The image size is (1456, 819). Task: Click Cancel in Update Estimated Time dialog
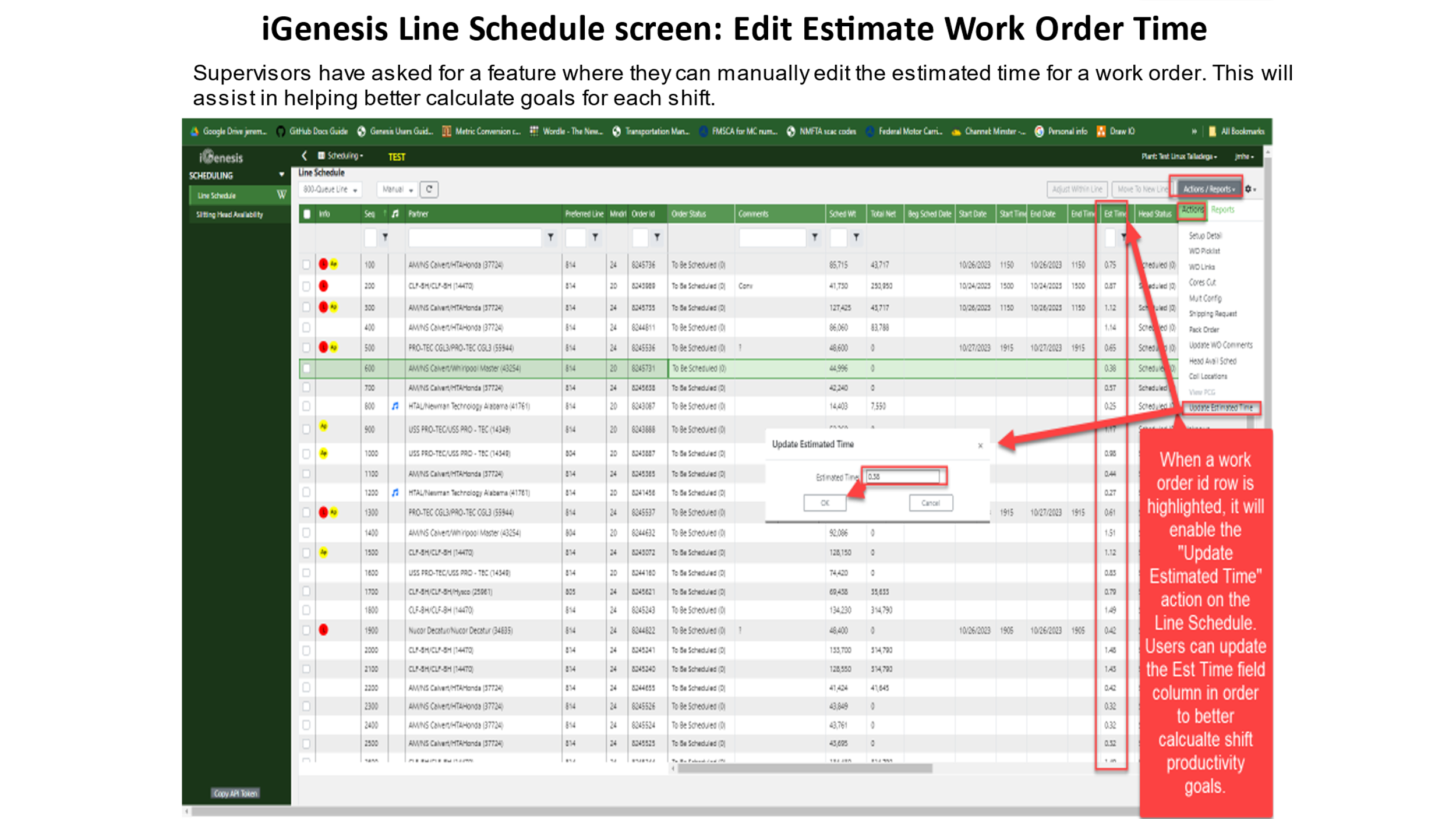(x=930, y=503)
